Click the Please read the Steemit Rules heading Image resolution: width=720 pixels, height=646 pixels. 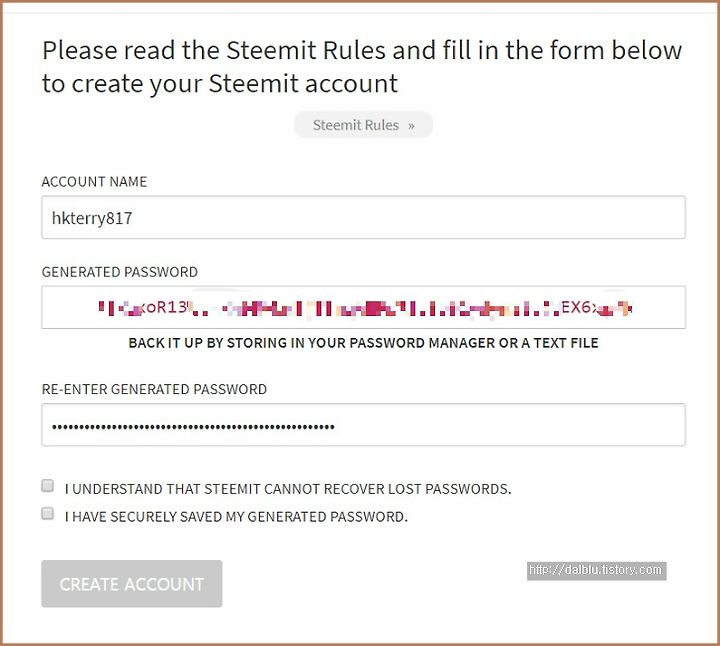click(x=362, y=67)
